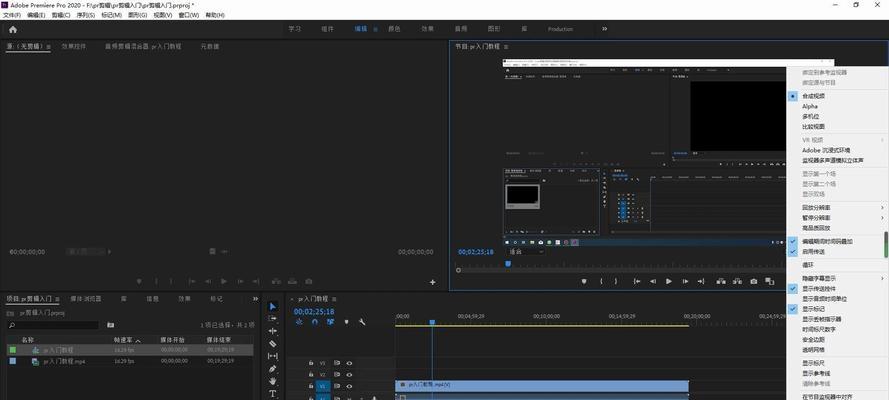Open Program monitor panel menu
This screenshot has width=889, height=400.
(x=506, y=46)
